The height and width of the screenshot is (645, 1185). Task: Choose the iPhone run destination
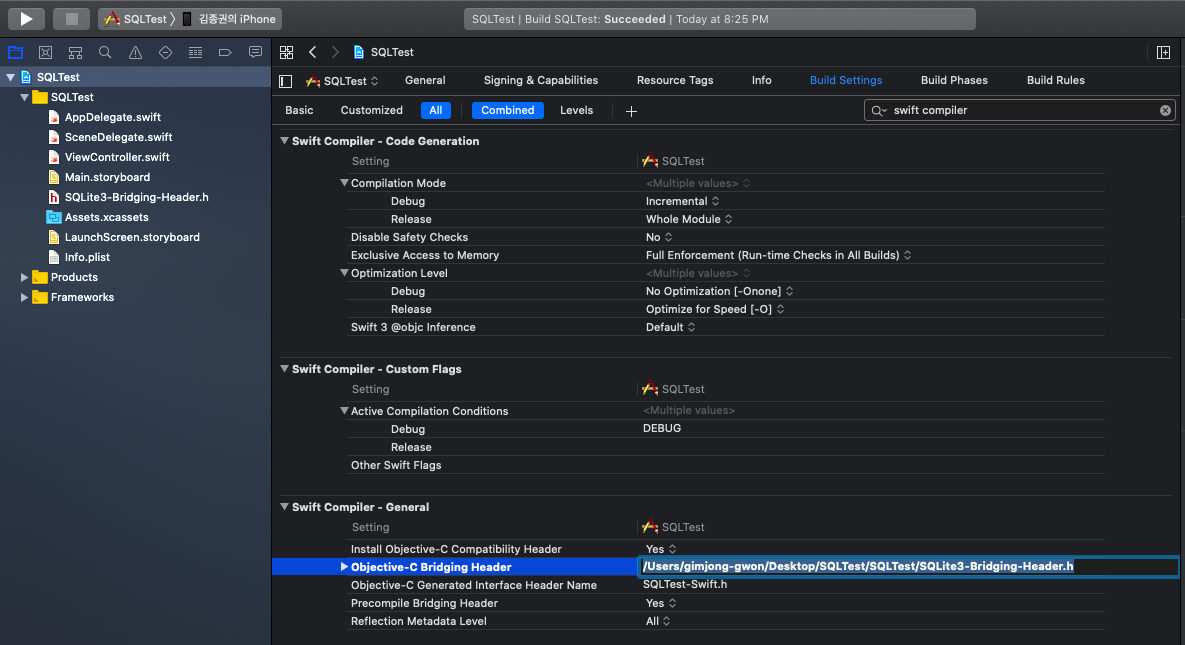(x=230, y=19)
